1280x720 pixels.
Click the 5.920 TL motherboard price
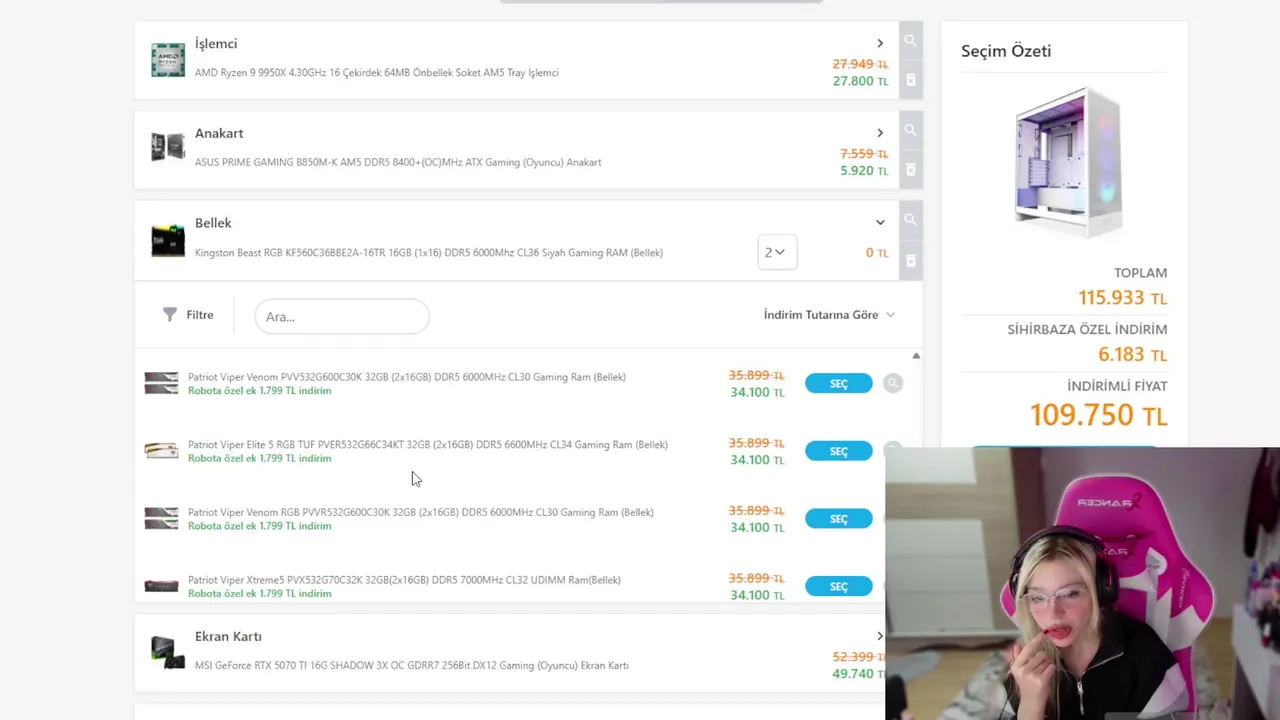click(x=864, y=171)
